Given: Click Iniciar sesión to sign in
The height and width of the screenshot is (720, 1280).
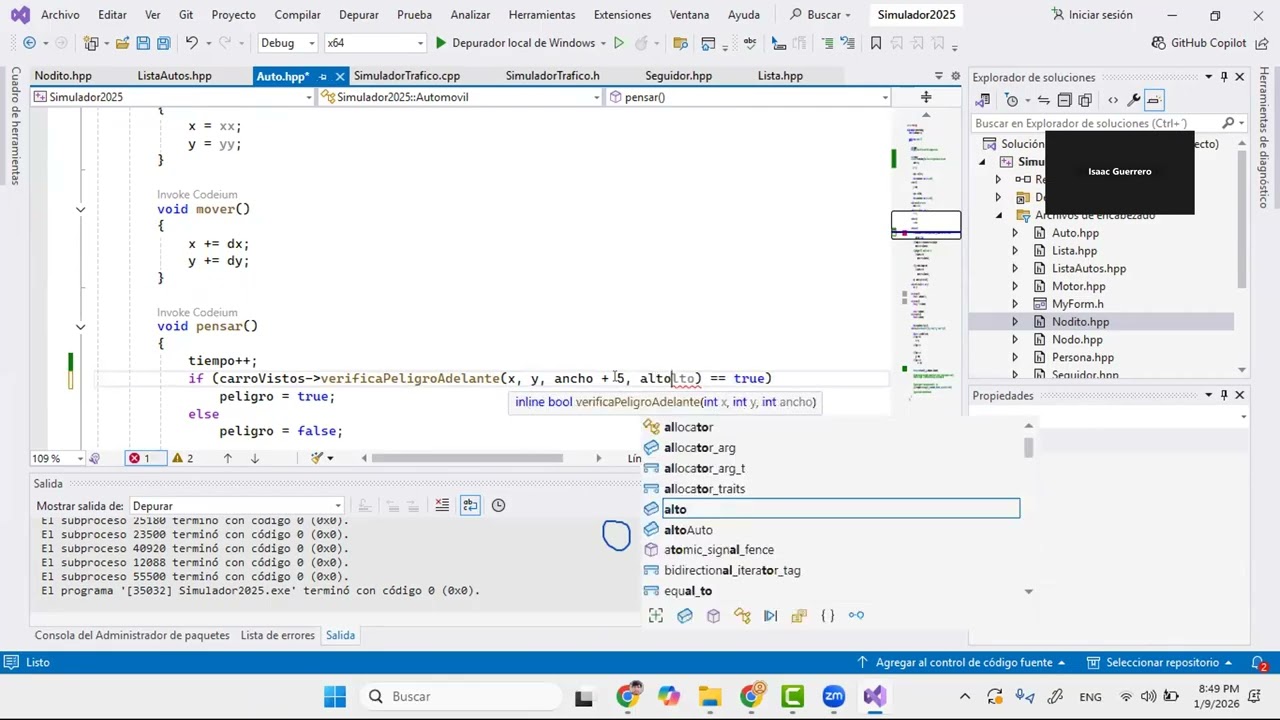Looking at the screenshot, I should coord(1091,15).
